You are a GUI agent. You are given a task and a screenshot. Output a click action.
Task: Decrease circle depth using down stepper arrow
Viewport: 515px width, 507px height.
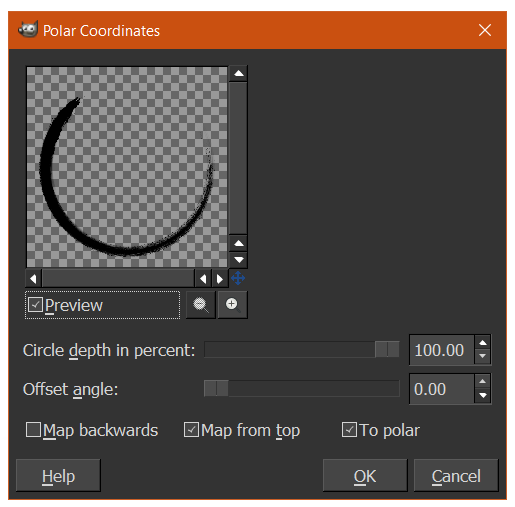[482, 356]
